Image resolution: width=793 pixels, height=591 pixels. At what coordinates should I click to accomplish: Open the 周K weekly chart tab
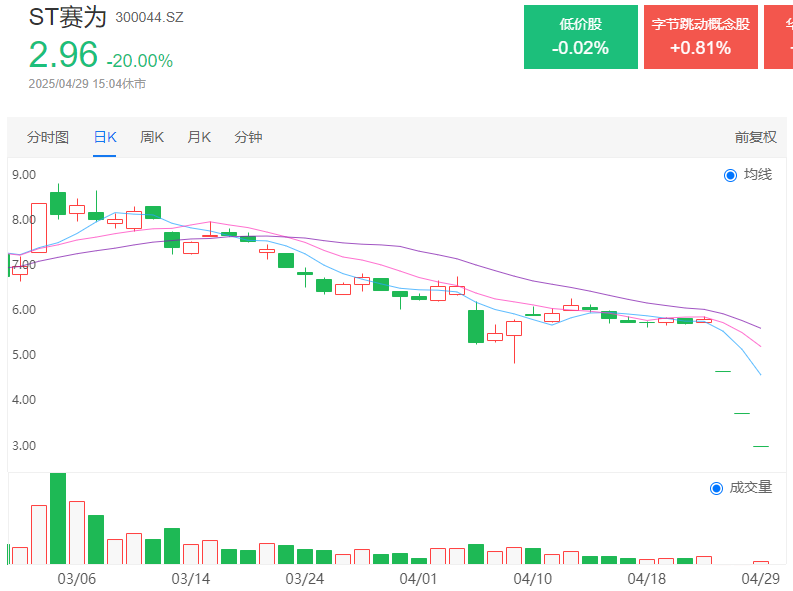click(x=152, y=137)
